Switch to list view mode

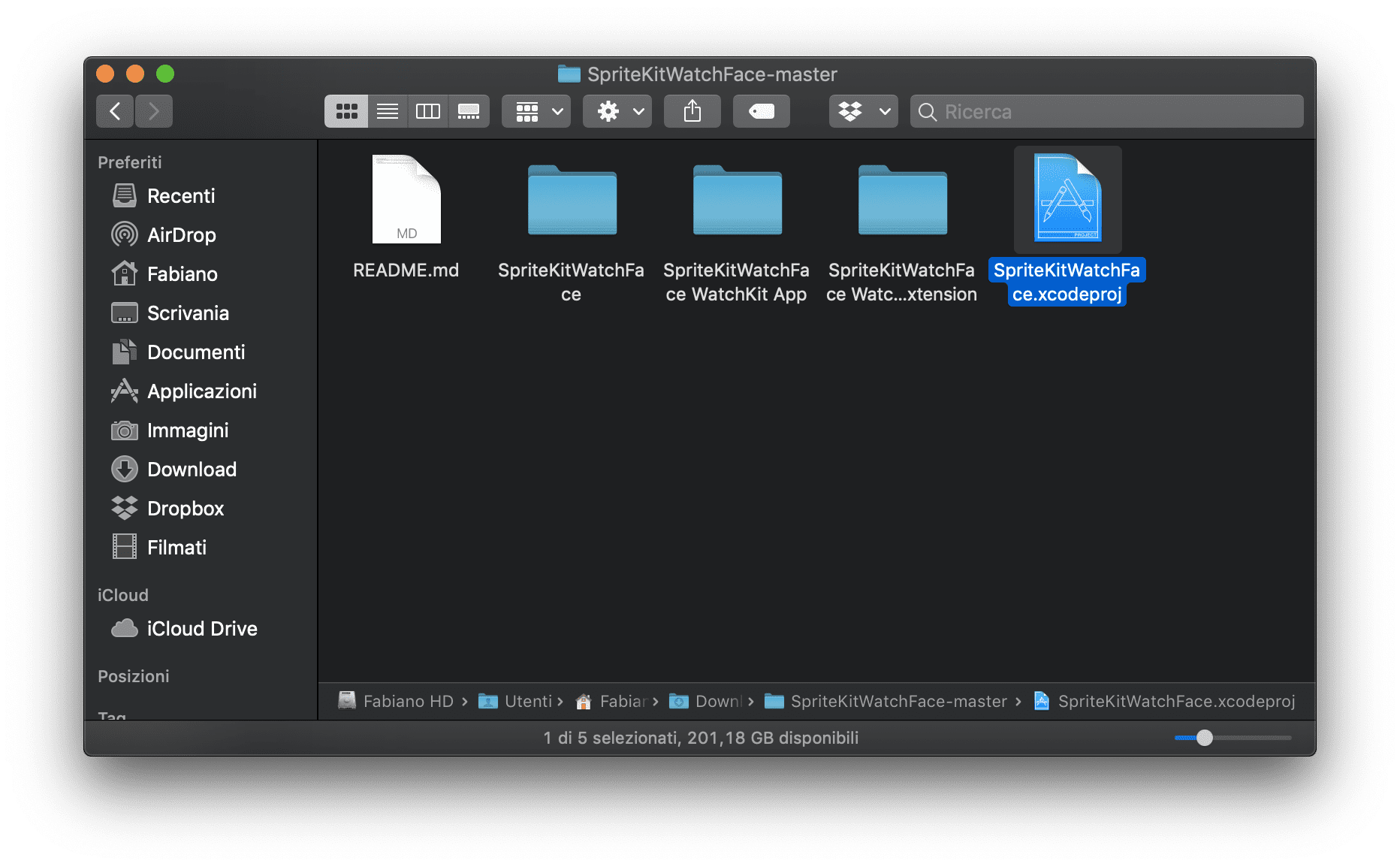[388, 111]
